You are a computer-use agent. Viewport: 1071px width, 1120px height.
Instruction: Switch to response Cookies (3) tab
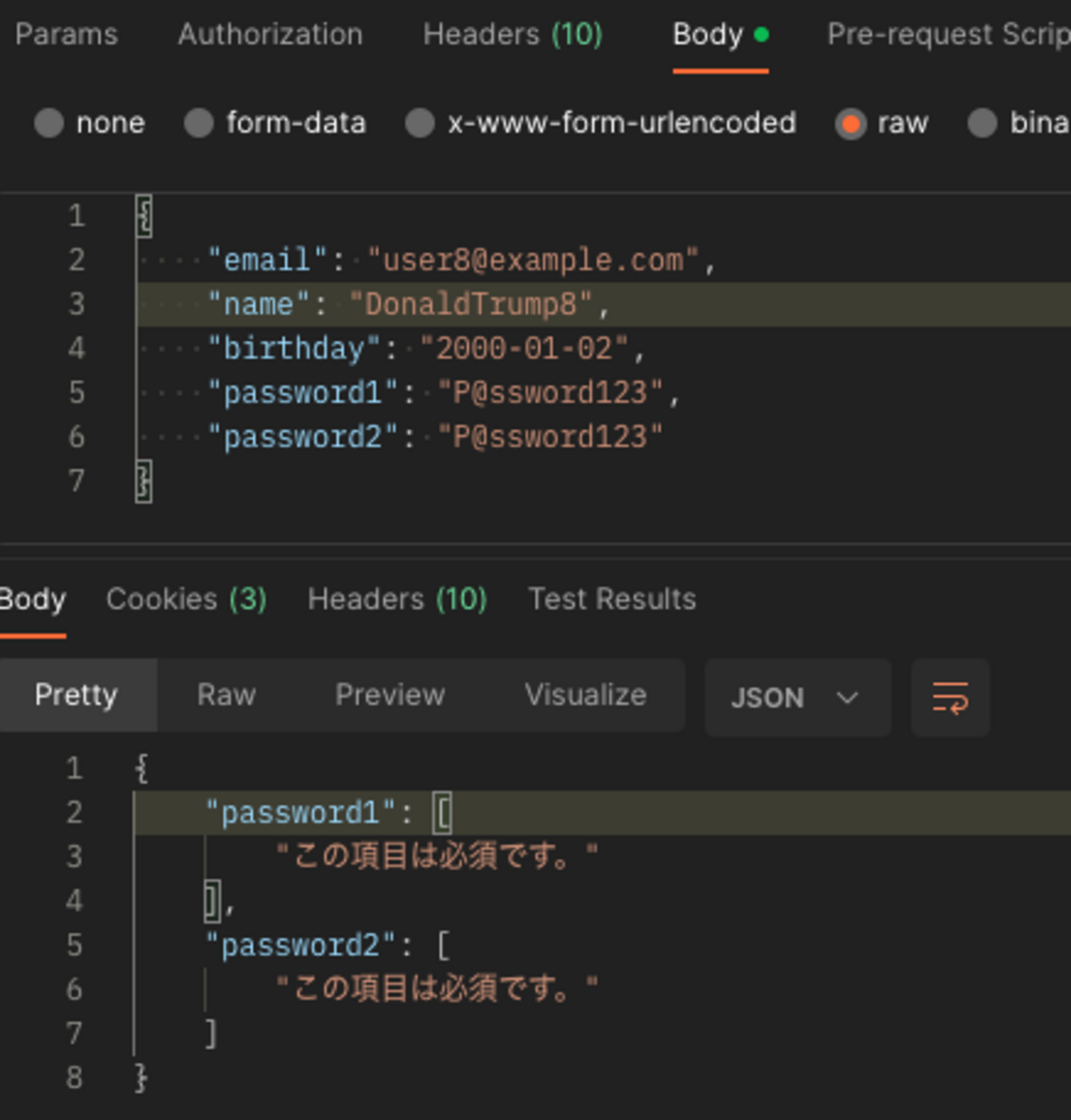(x=186, y=599)
